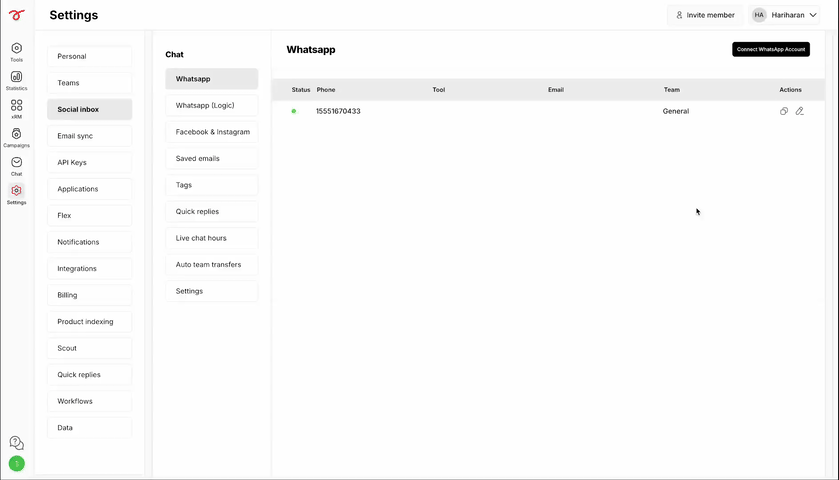Click the HA user avatar
This screenshot has height=480, width=839.
[759, 15]
